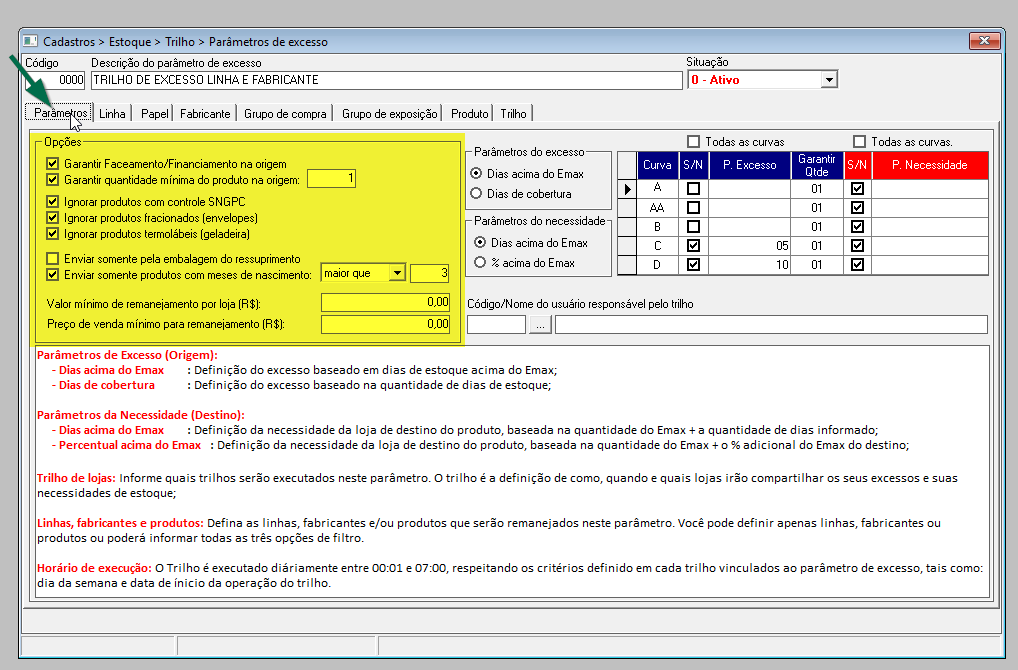
Task: Click the Garantir Qtde 01 cell for curve A
Action: (817, 189)
